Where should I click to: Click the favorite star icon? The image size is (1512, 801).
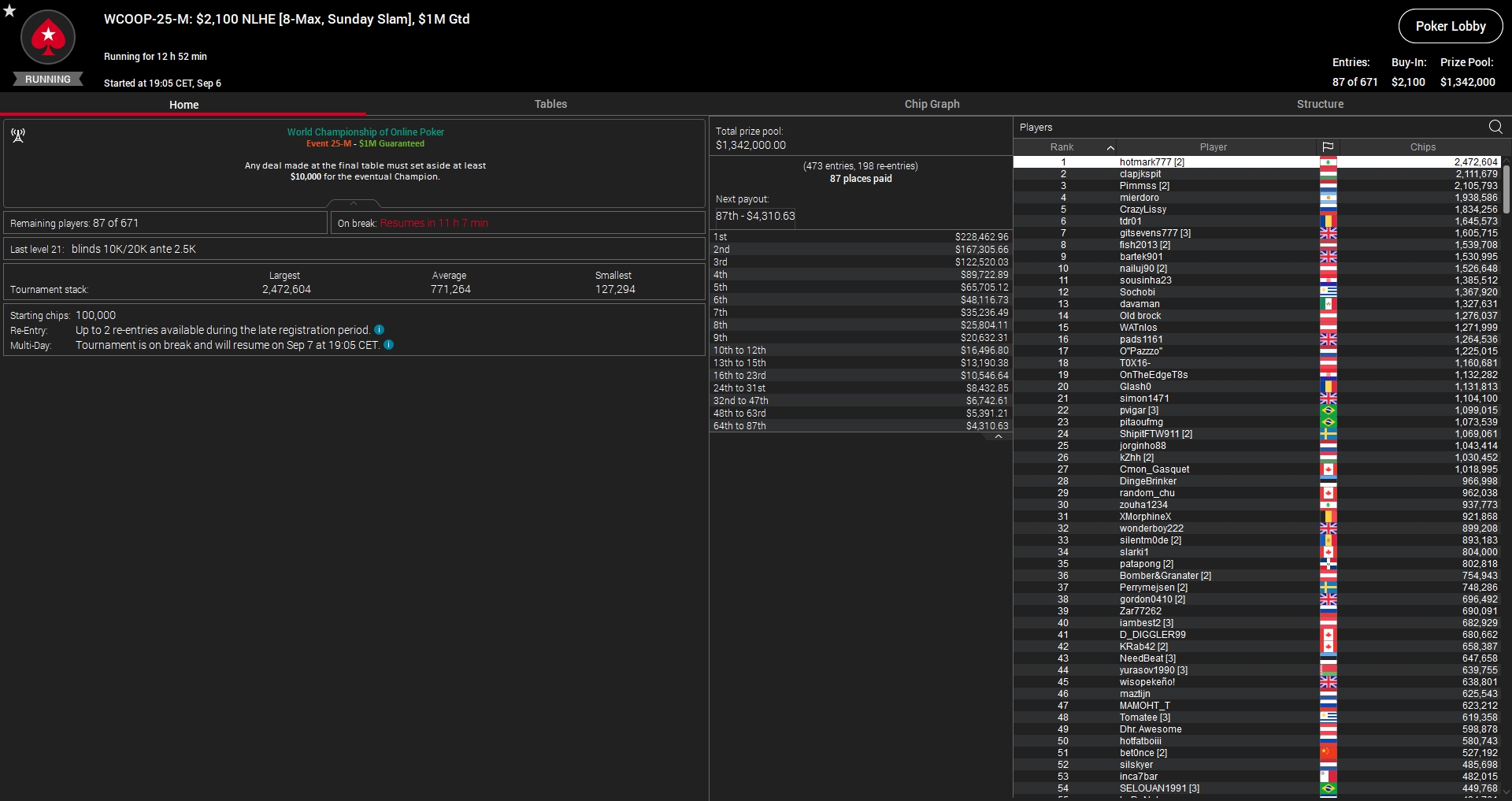pos(9,10)
